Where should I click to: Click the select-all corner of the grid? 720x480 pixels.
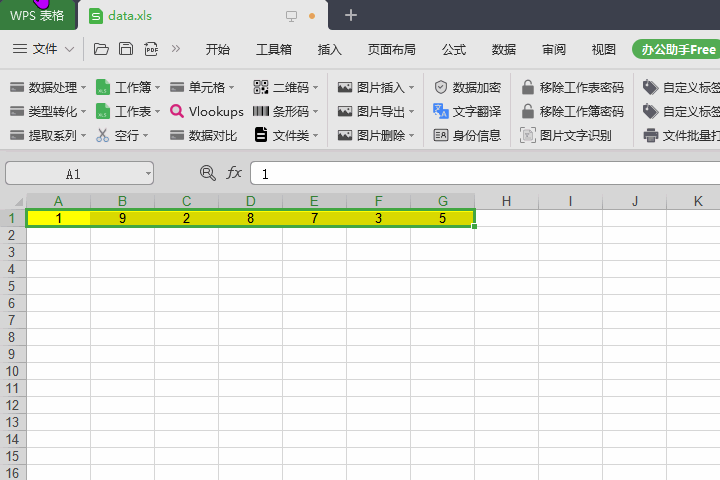[x=13, y=201]
